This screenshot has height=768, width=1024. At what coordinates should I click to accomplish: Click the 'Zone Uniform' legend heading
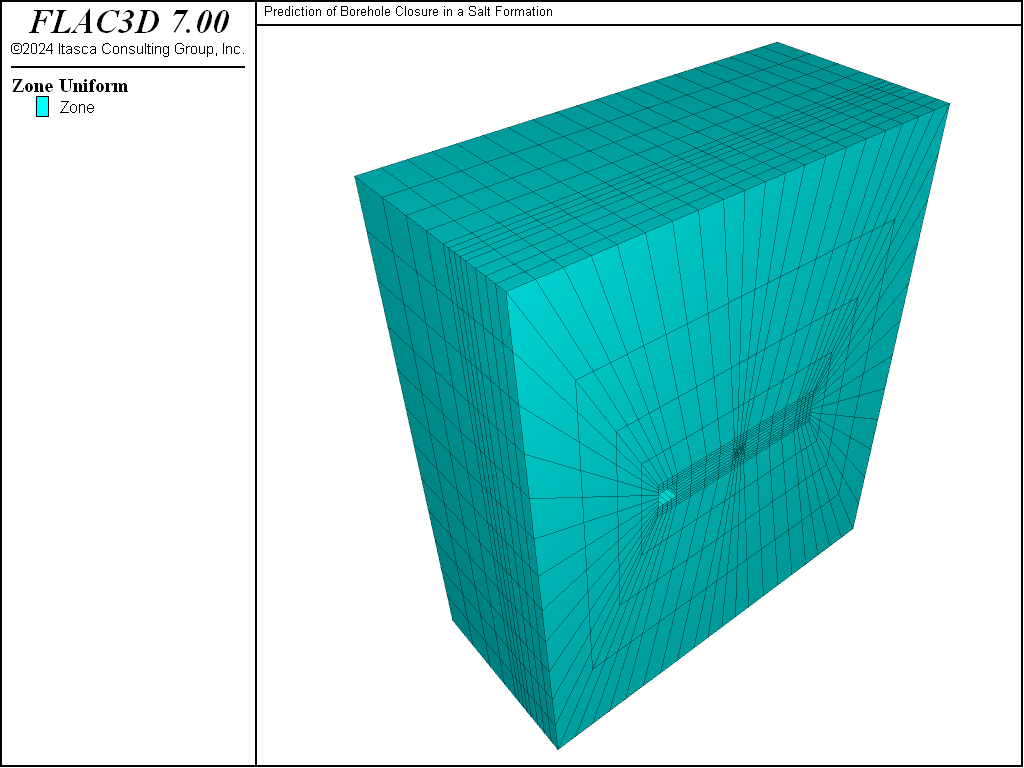click(70, 86)
